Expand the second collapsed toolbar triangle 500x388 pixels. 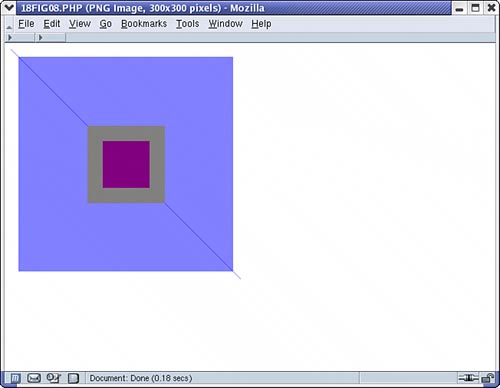pyautogui.click(x=41, y=37)
